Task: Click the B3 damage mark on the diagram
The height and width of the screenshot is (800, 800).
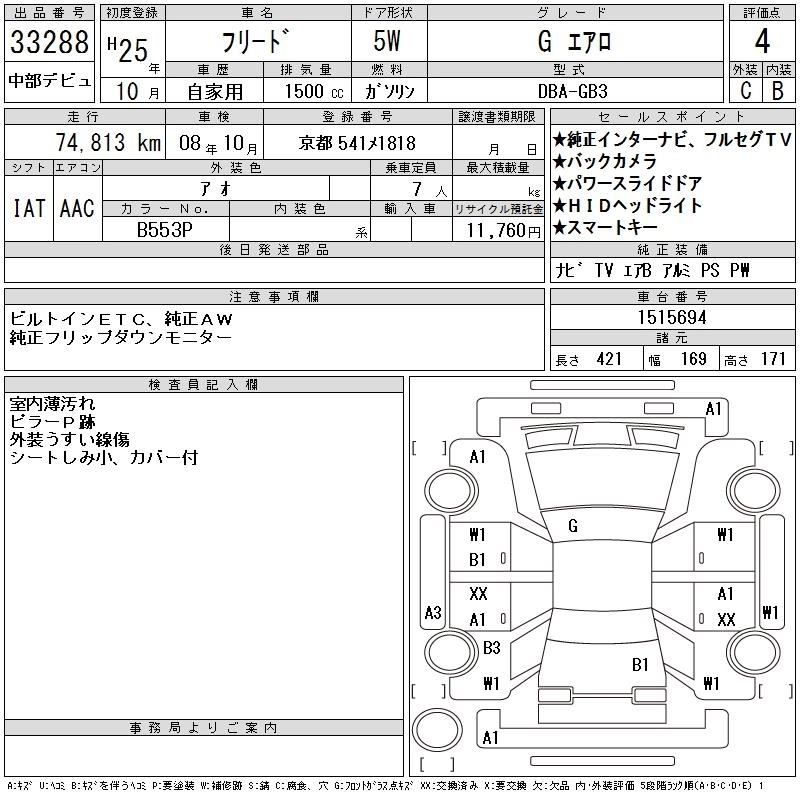Action: point(491,648)
